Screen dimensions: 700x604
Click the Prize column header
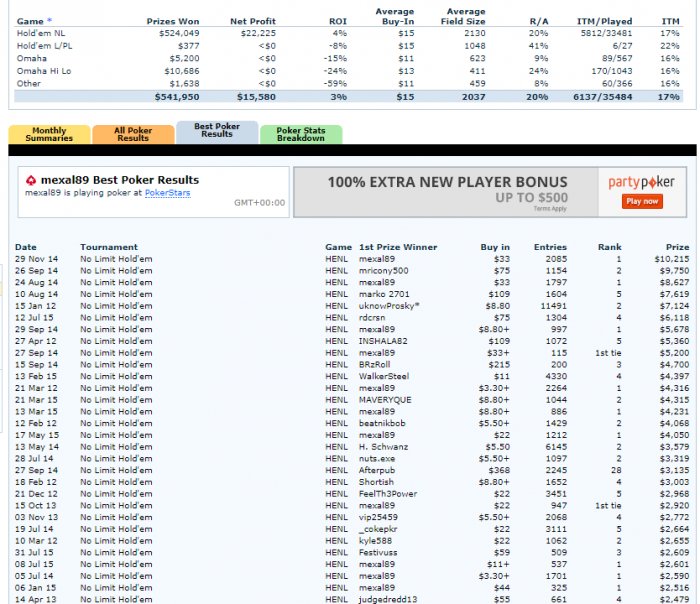point(677,247)
